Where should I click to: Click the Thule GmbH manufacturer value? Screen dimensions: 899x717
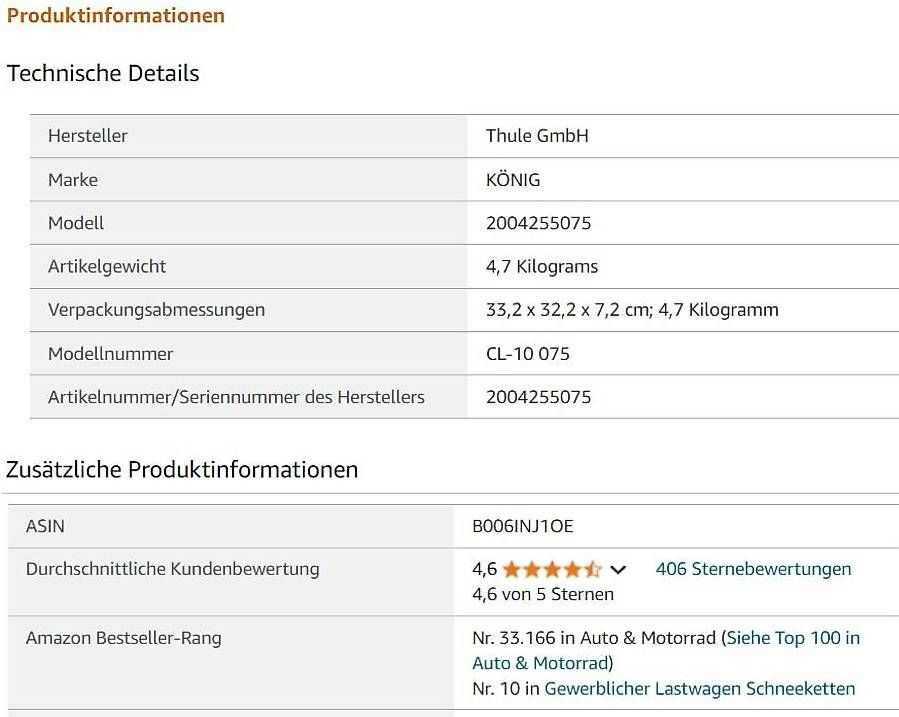click(x=537, y=136)
